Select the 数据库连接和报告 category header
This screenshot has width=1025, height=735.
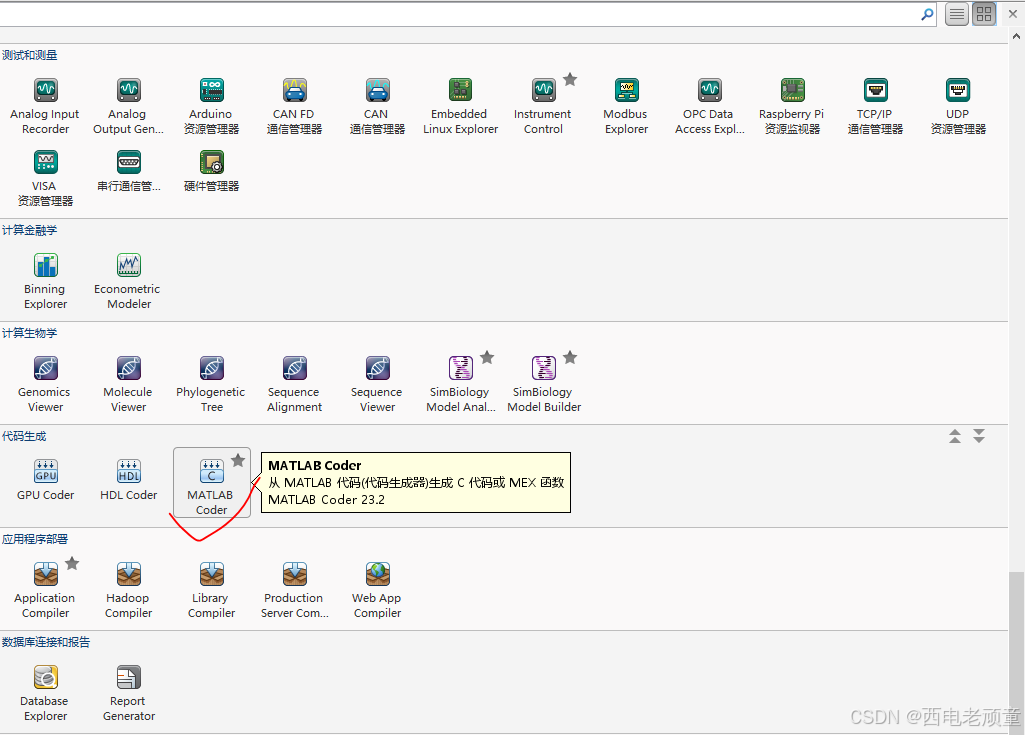(x=46, y=642)
